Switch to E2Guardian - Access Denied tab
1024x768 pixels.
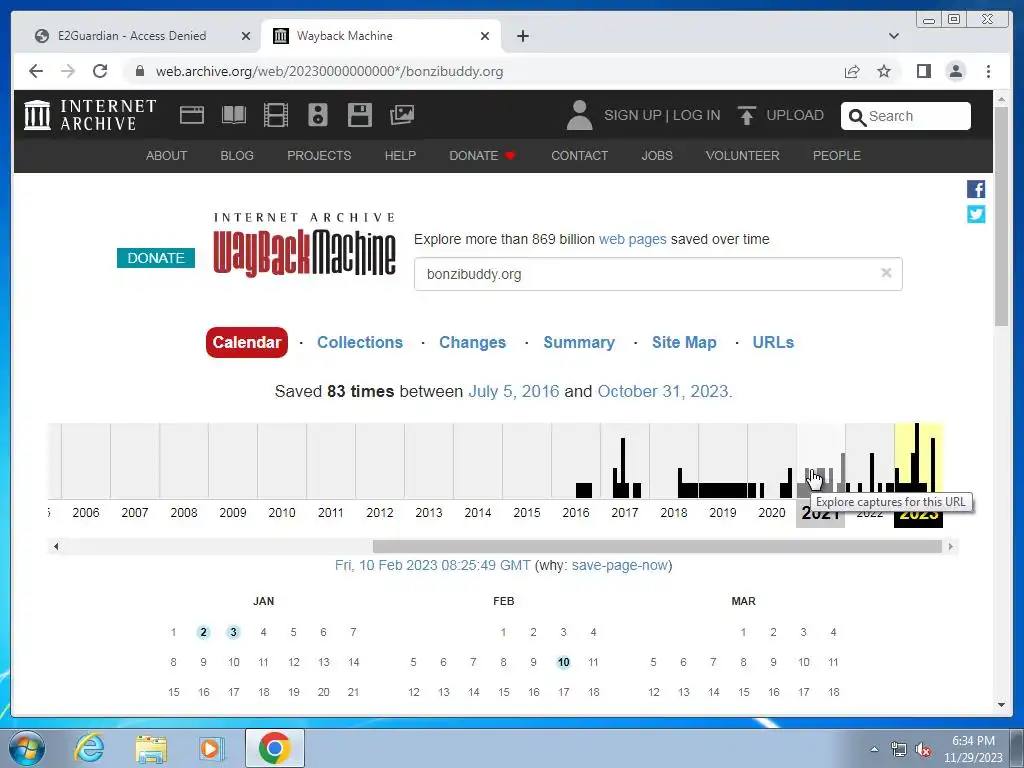pos(133,36)
